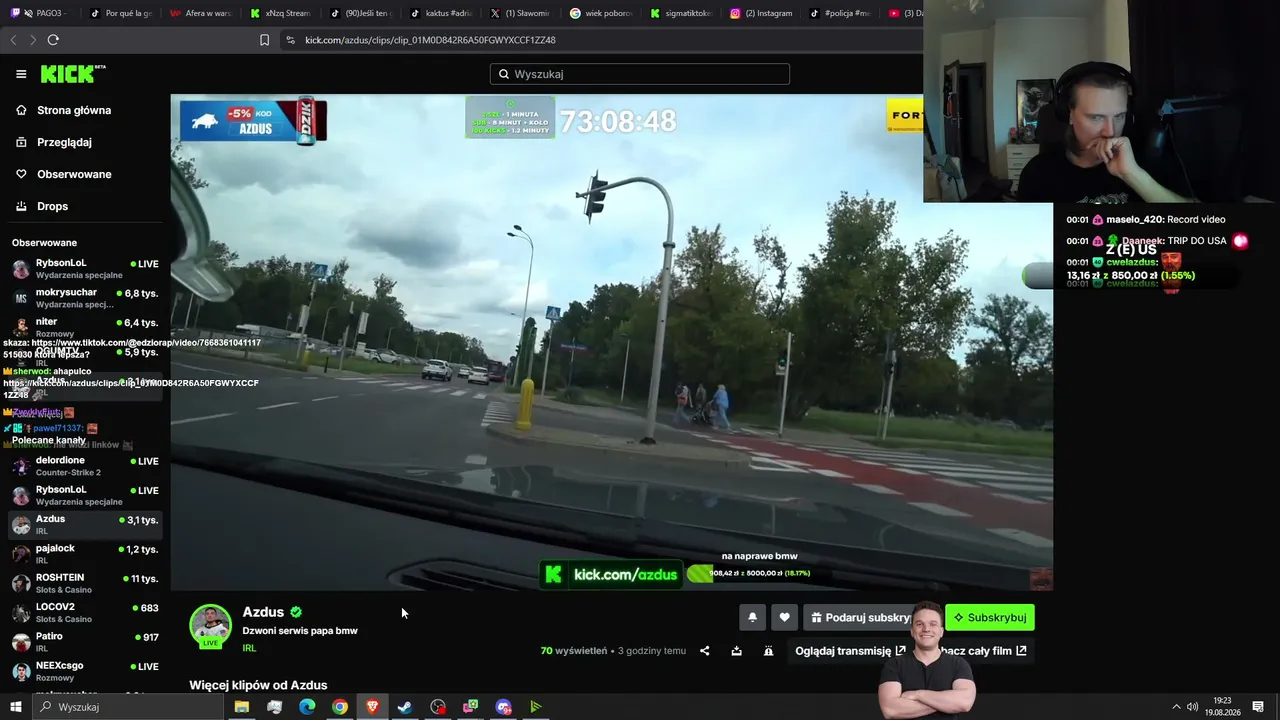
Task: Click the video clip player
Action: (x=612, y=342)
